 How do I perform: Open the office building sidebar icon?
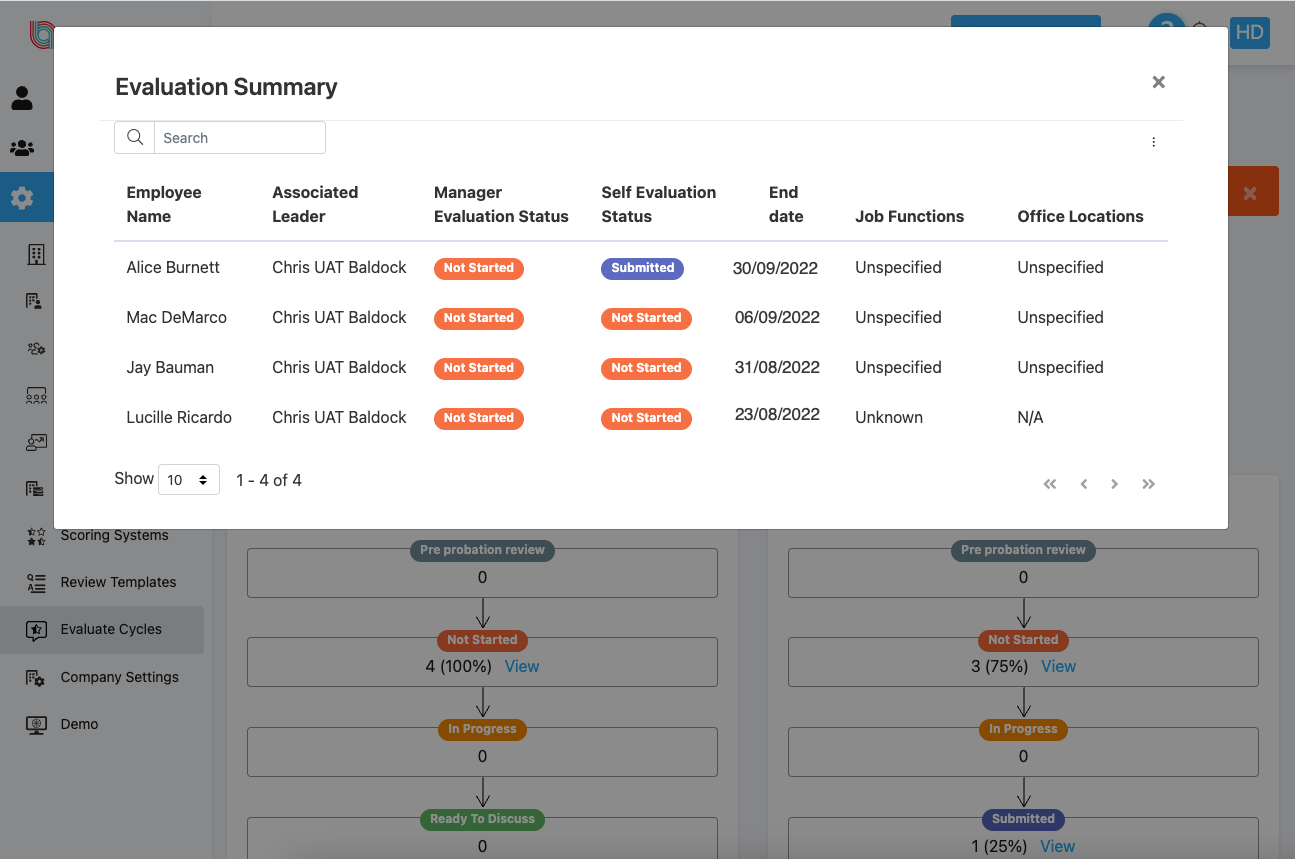pyautogui.click(x=36, y=254)
